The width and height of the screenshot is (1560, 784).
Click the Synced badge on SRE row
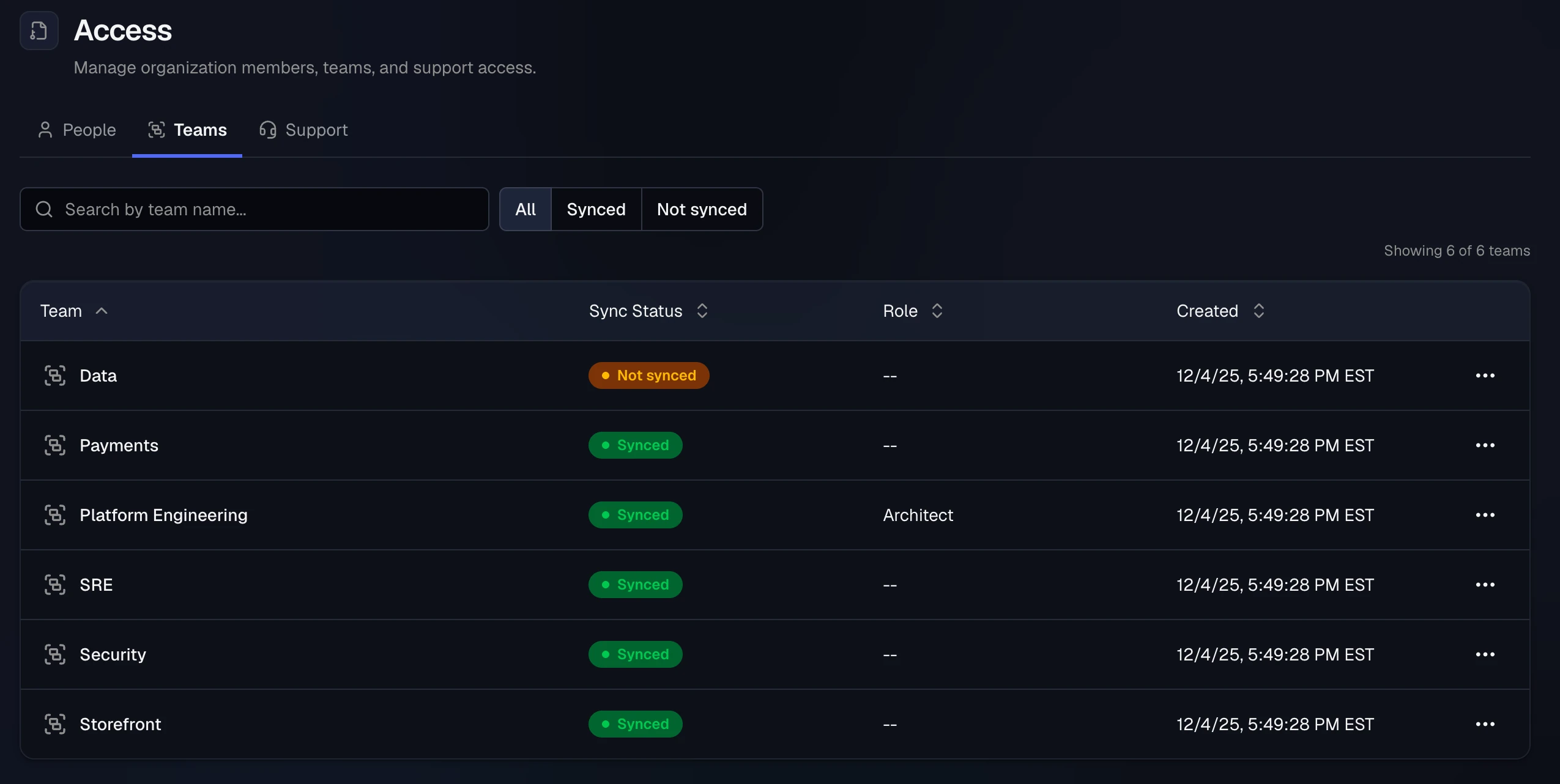click(x=635, y=585)
